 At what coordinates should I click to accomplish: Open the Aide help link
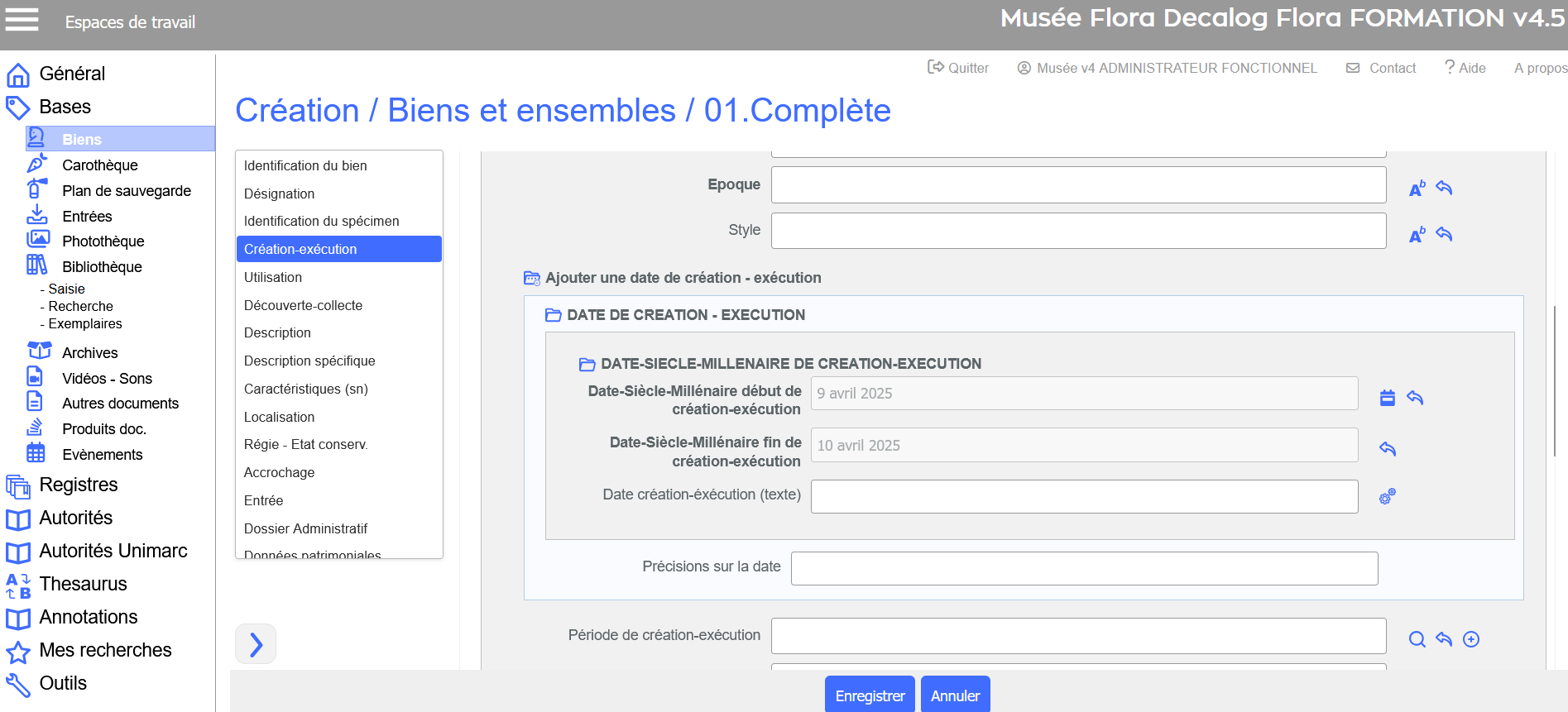pos(1465,68)
